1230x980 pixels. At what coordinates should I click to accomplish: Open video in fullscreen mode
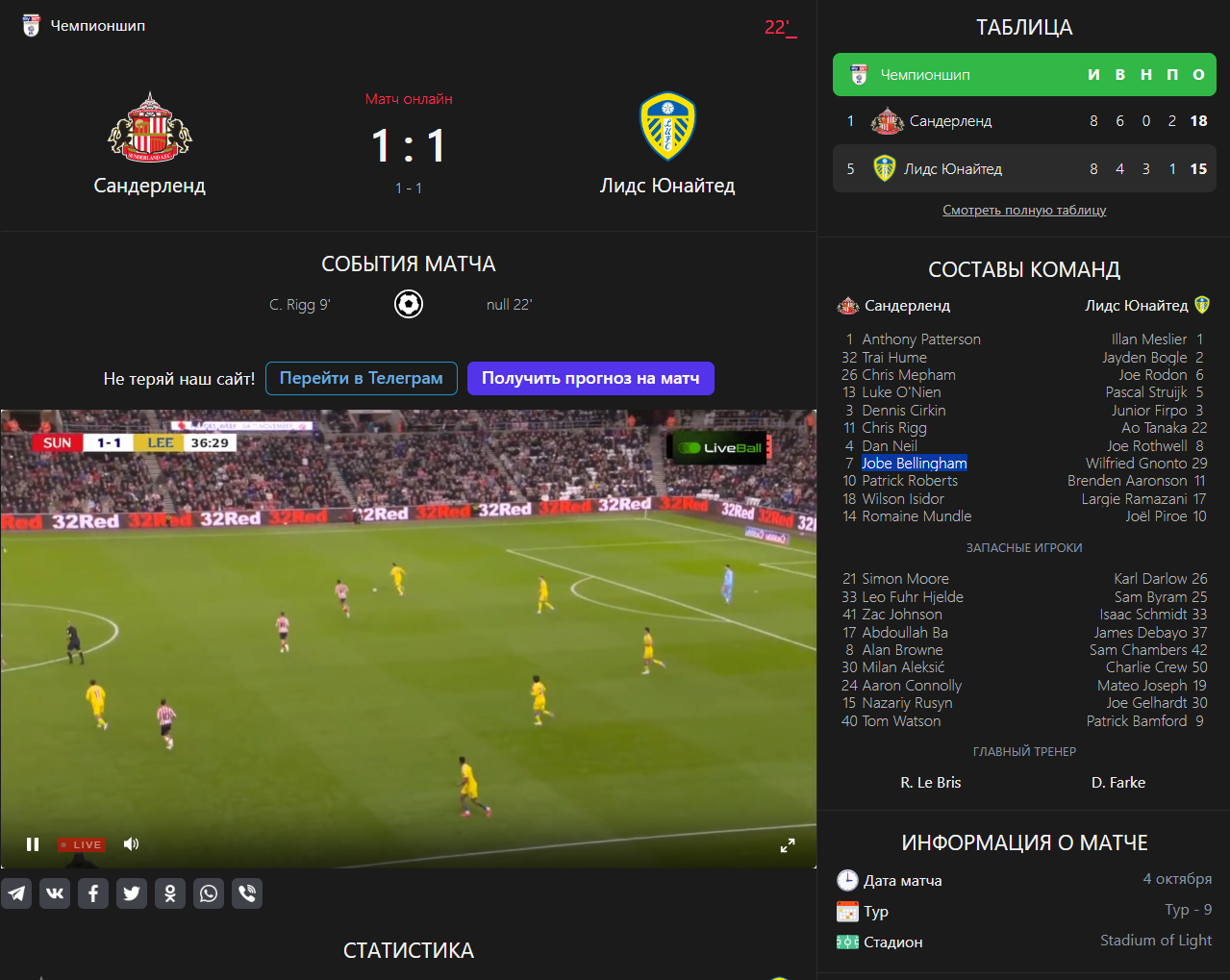click(787, 845)
